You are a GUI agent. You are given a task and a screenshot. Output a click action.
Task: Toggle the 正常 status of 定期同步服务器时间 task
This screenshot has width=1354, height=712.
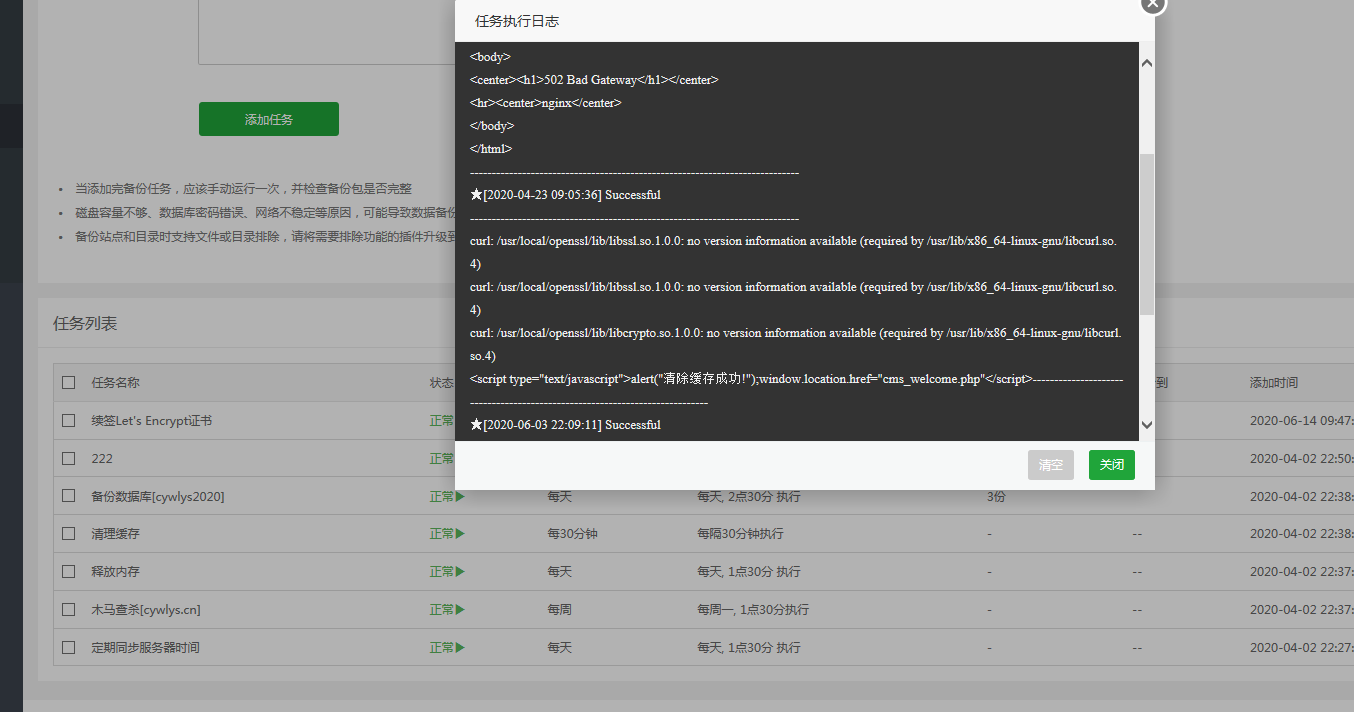tap(447, 648)
